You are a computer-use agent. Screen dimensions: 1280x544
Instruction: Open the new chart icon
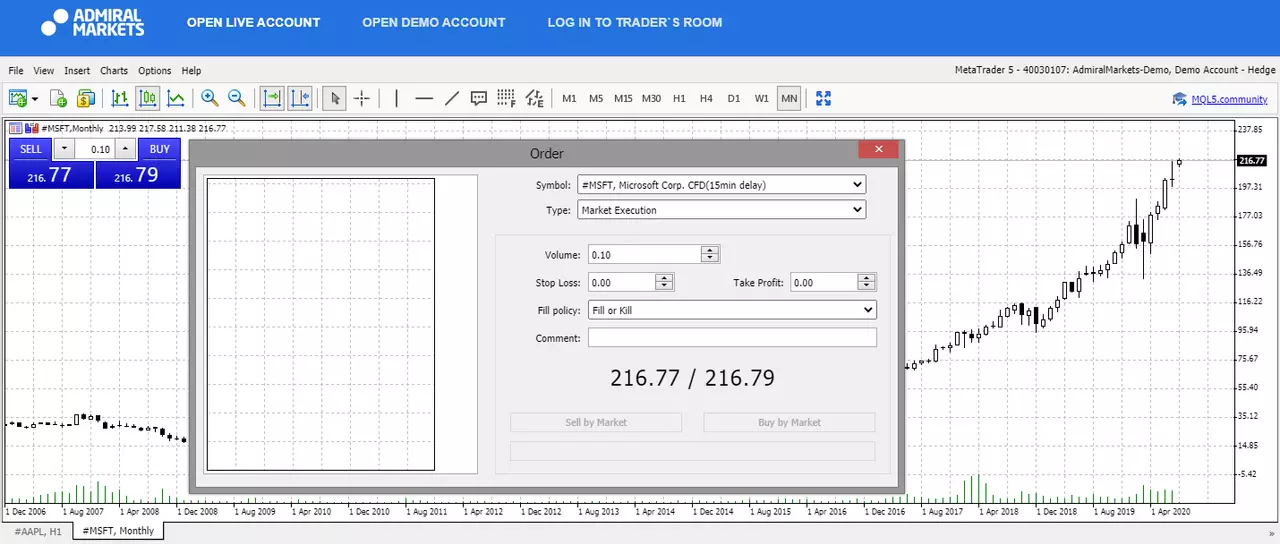pyautogui.click(x=17, y=98)
